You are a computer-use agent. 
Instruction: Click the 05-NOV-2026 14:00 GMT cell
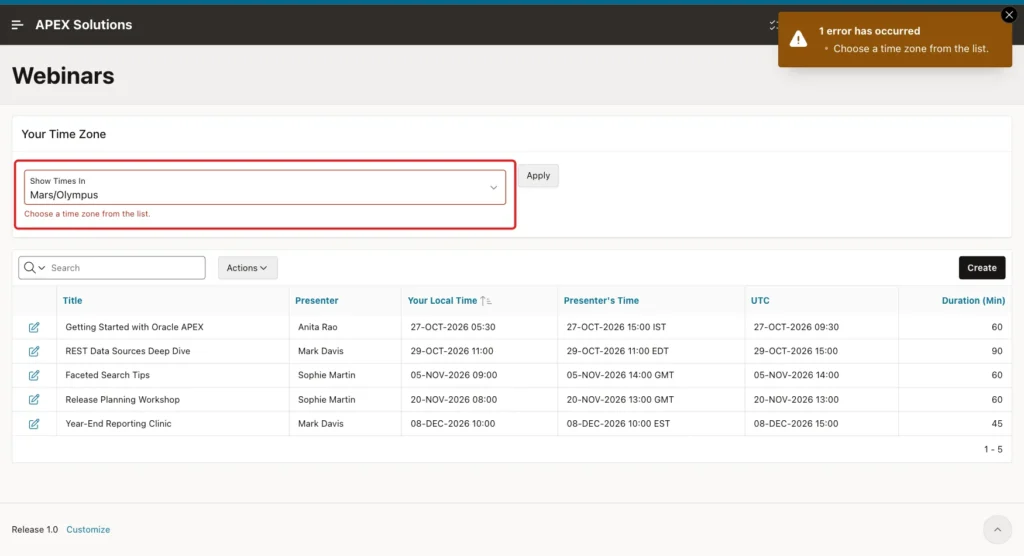pos(620,375)
